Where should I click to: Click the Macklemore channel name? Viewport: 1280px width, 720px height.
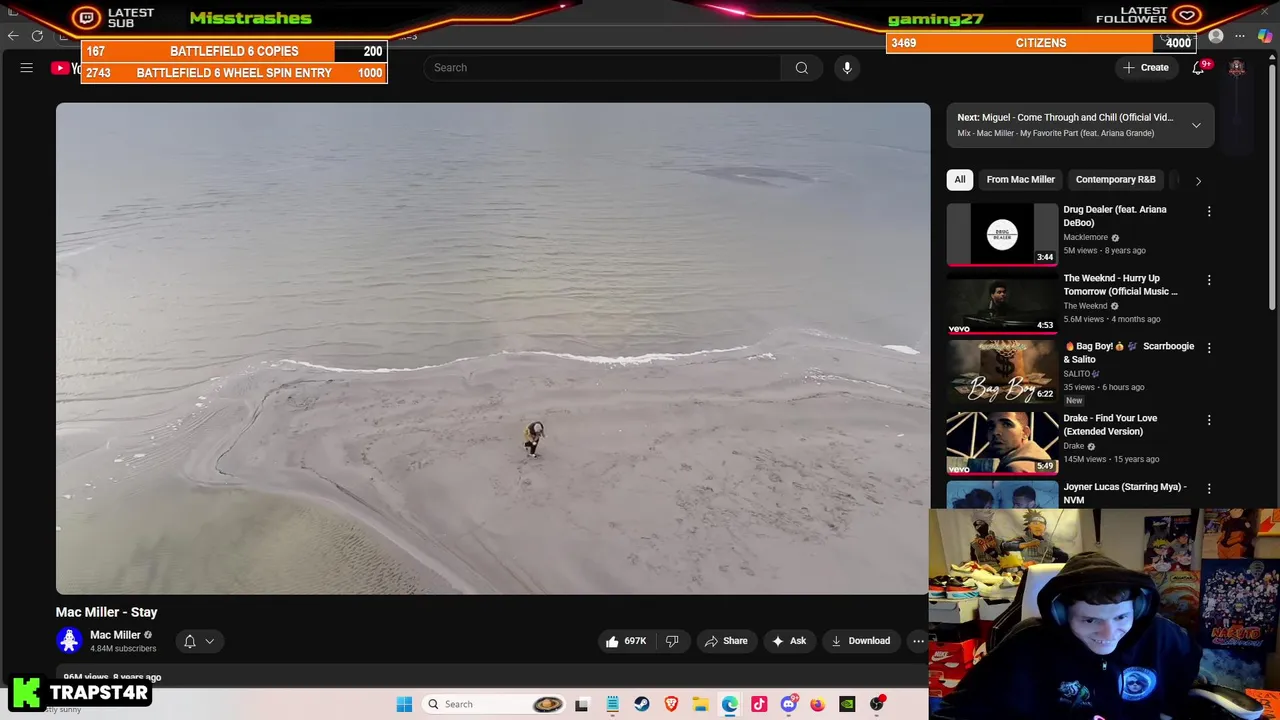pyautogui.click(x=1085, y=238)
